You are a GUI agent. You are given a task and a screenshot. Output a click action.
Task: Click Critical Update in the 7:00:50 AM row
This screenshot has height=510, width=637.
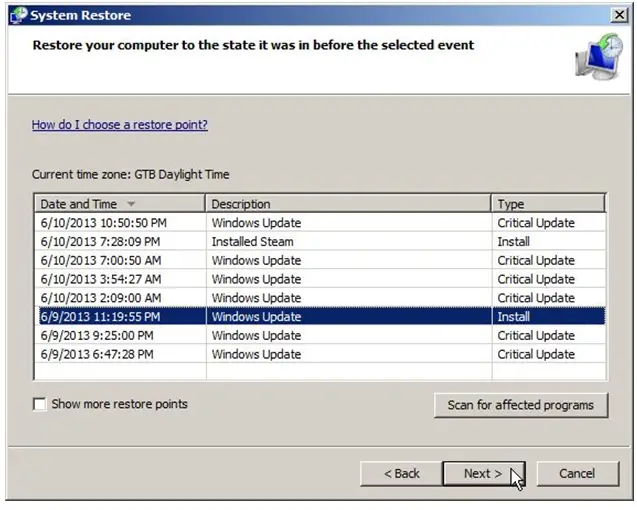[536, 260]
